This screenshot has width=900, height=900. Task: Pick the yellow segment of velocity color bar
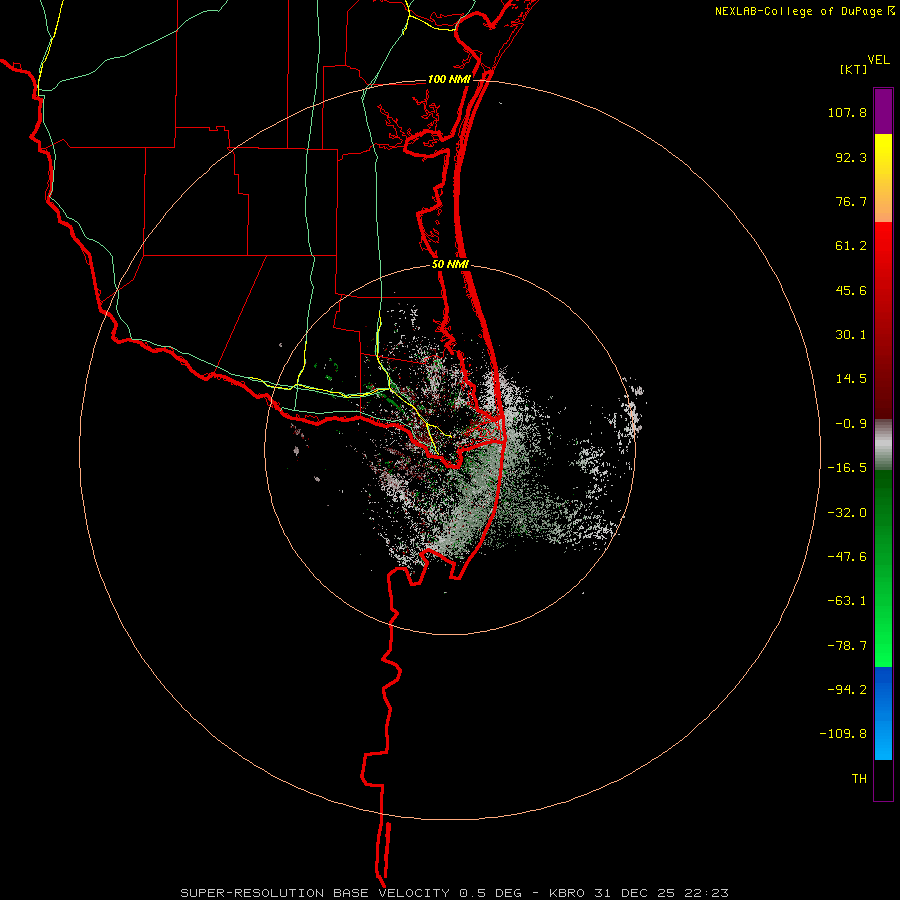click(883, 178)
